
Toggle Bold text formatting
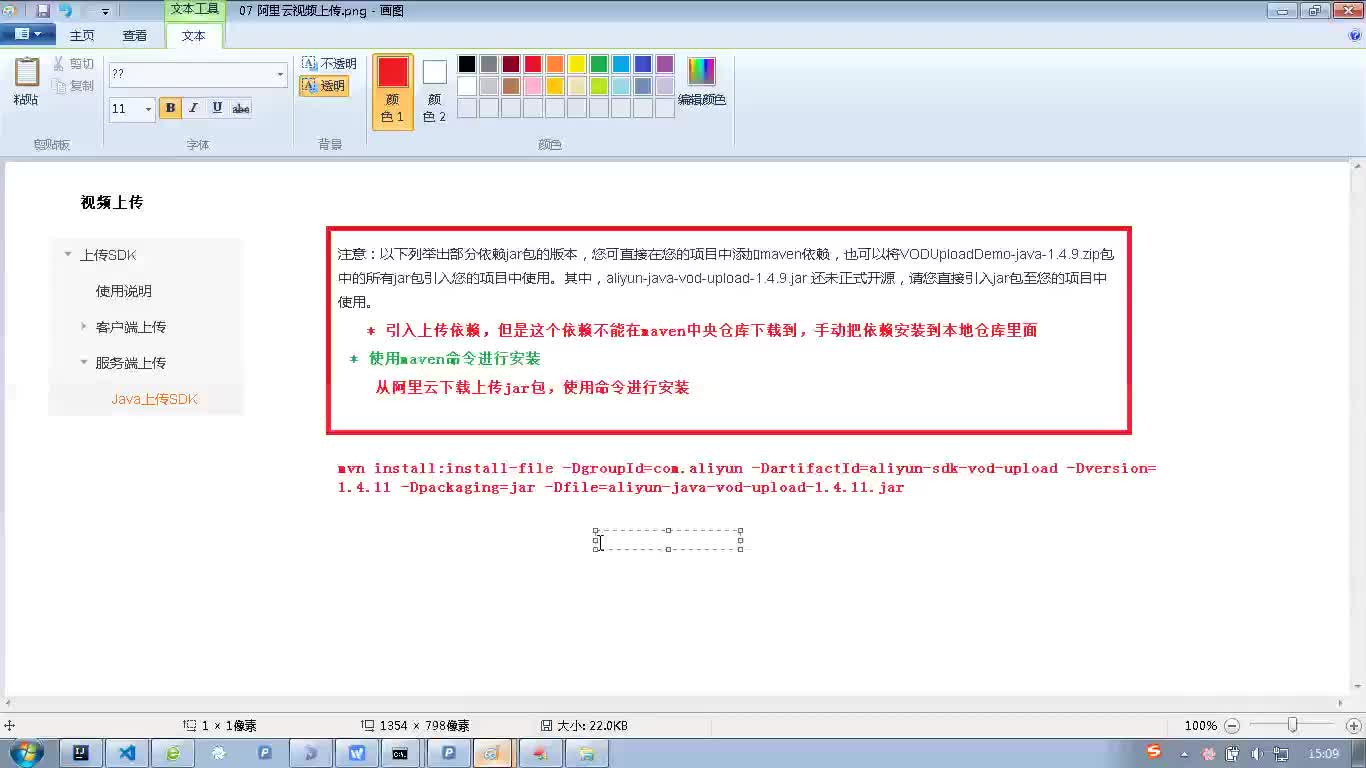[x=170, y=108]
